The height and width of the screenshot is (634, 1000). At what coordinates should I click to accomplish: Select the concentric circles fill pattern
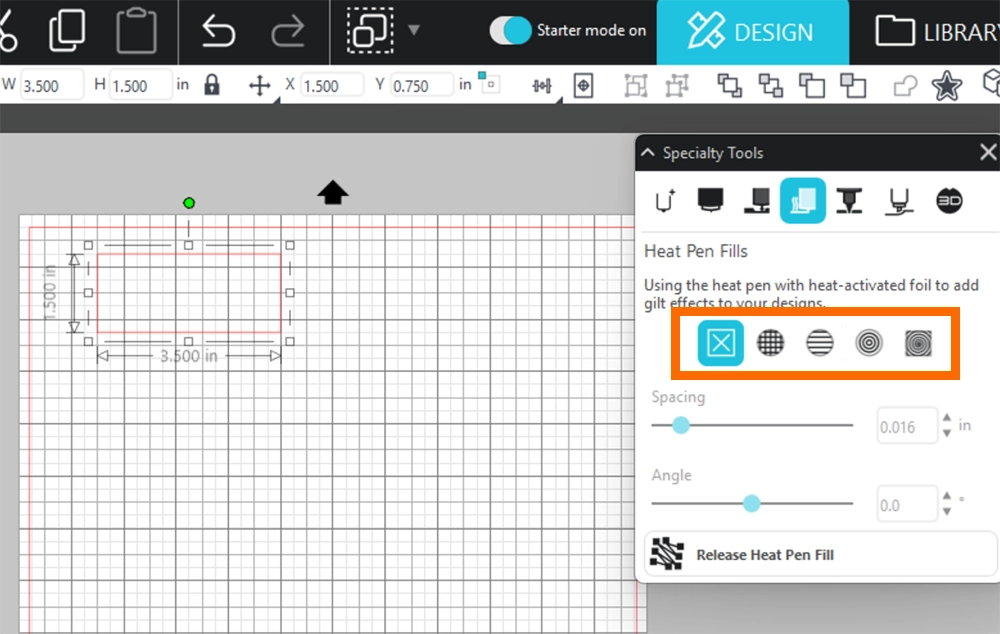pyautogui.click(x=869, y=344)
